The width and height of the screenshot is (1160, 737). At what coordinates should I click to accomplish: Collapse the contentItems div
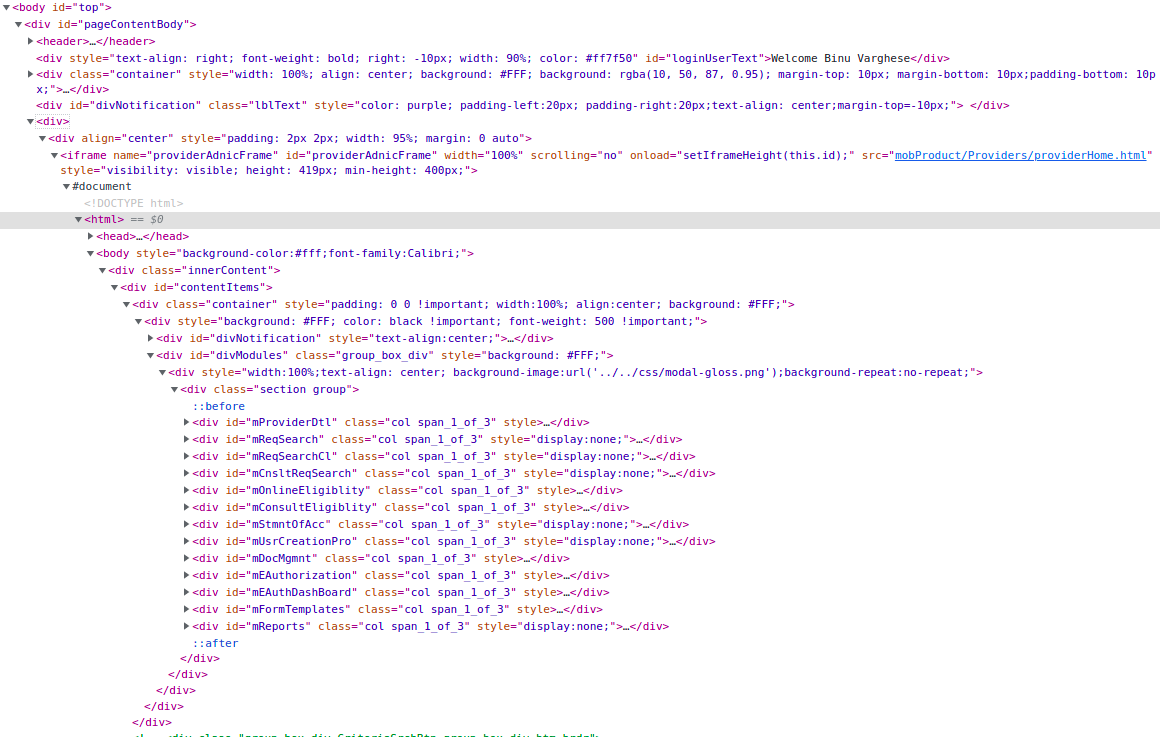coord(114,287)
